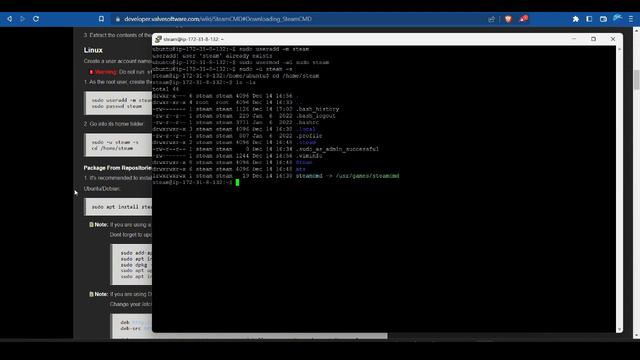Click the 'sudo -u steam -s' code block on the wiki
The width and height of the screenshot is (640, 360).
pyautogui.click(x=118, y=145)
